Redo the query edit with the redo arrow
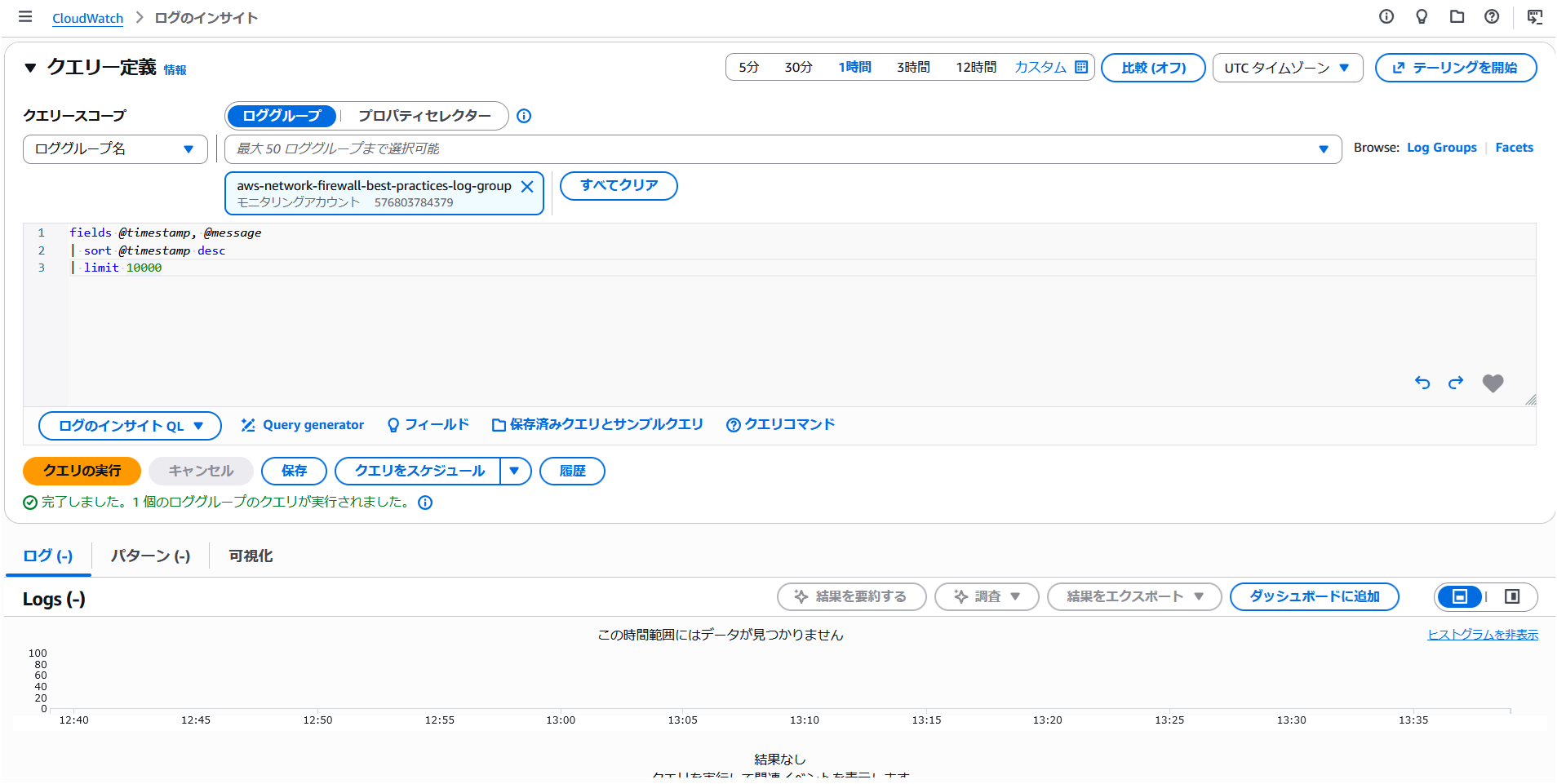 click(x=1456, y=383)
